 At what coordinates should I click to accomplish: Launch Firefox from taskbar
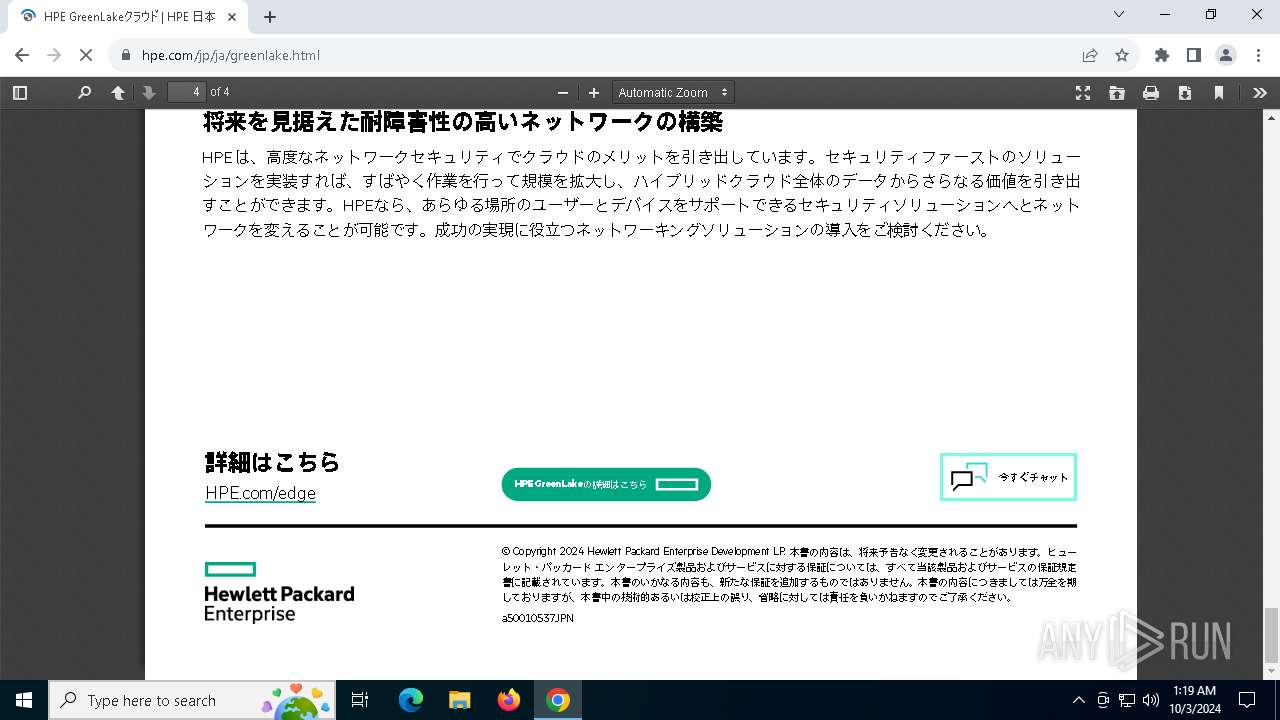(x=509, y=700)
